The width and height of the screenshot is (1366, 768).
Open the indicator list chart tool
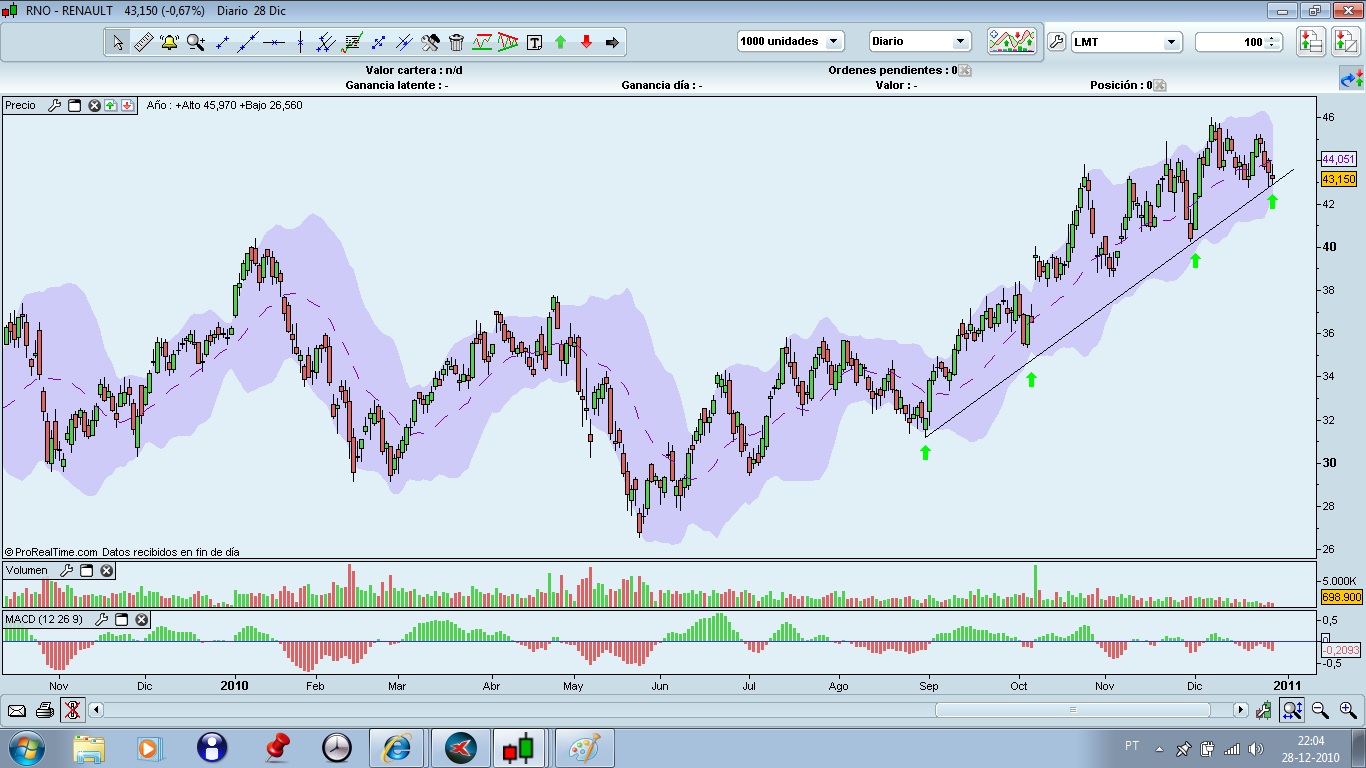coord(352,42)
